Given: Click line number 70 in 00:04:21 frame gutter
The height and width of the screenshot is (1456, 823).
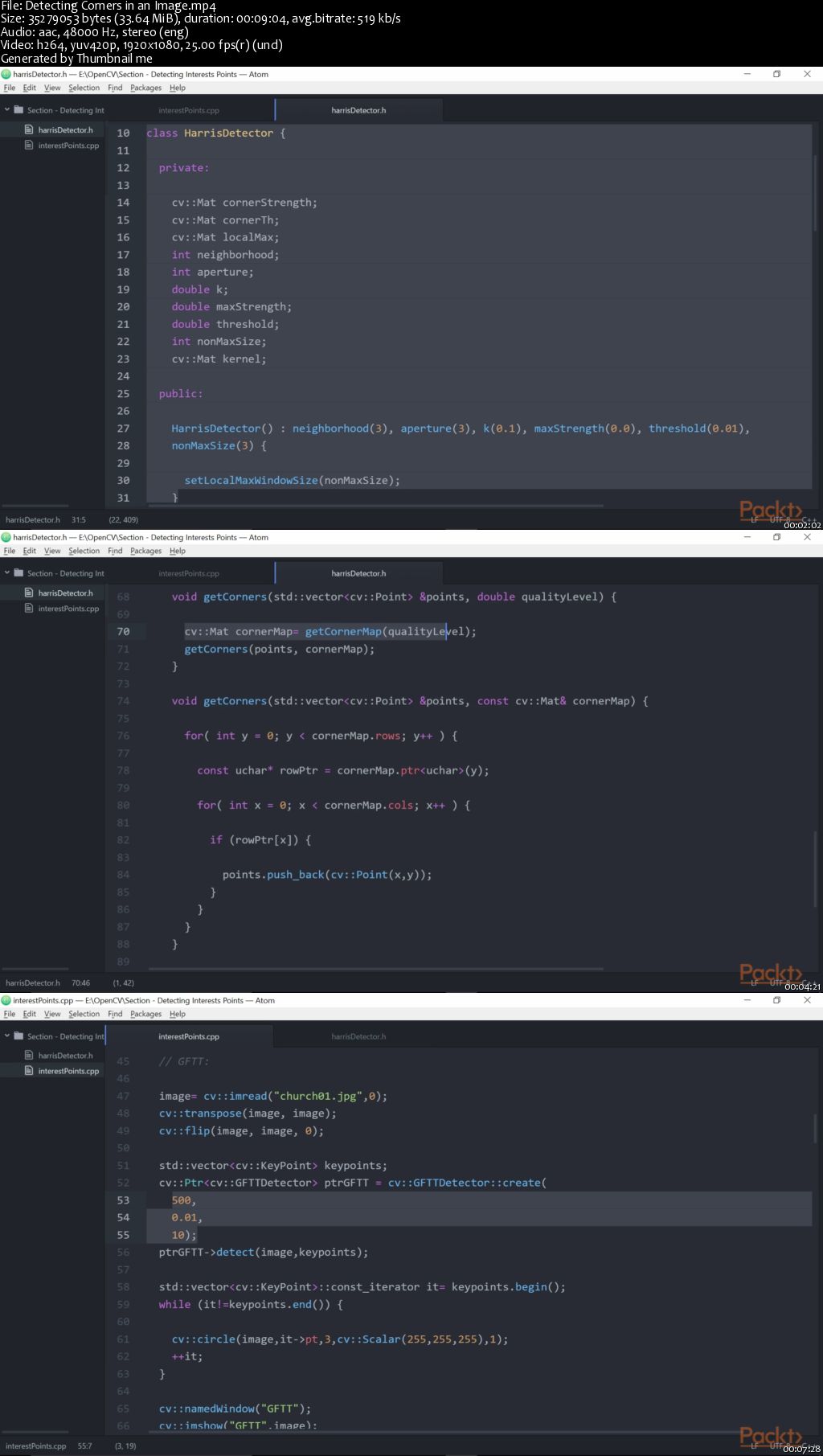Looking at the screenshot, I should pos(123,632).
